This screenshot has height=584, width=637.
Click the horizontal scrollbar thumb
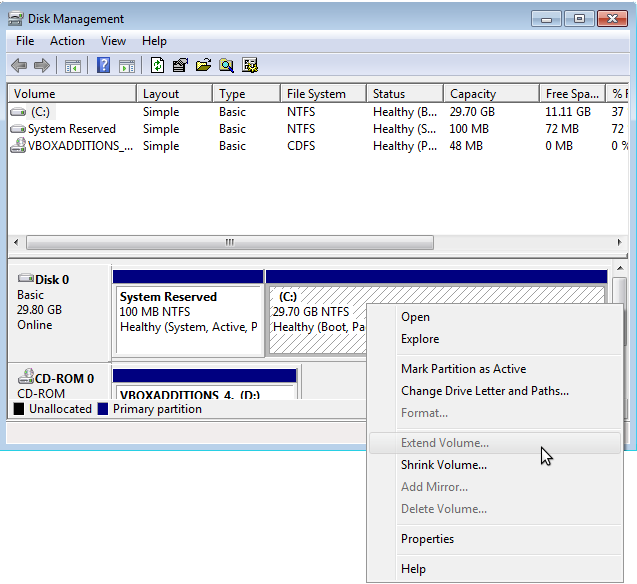click(230, 242)
